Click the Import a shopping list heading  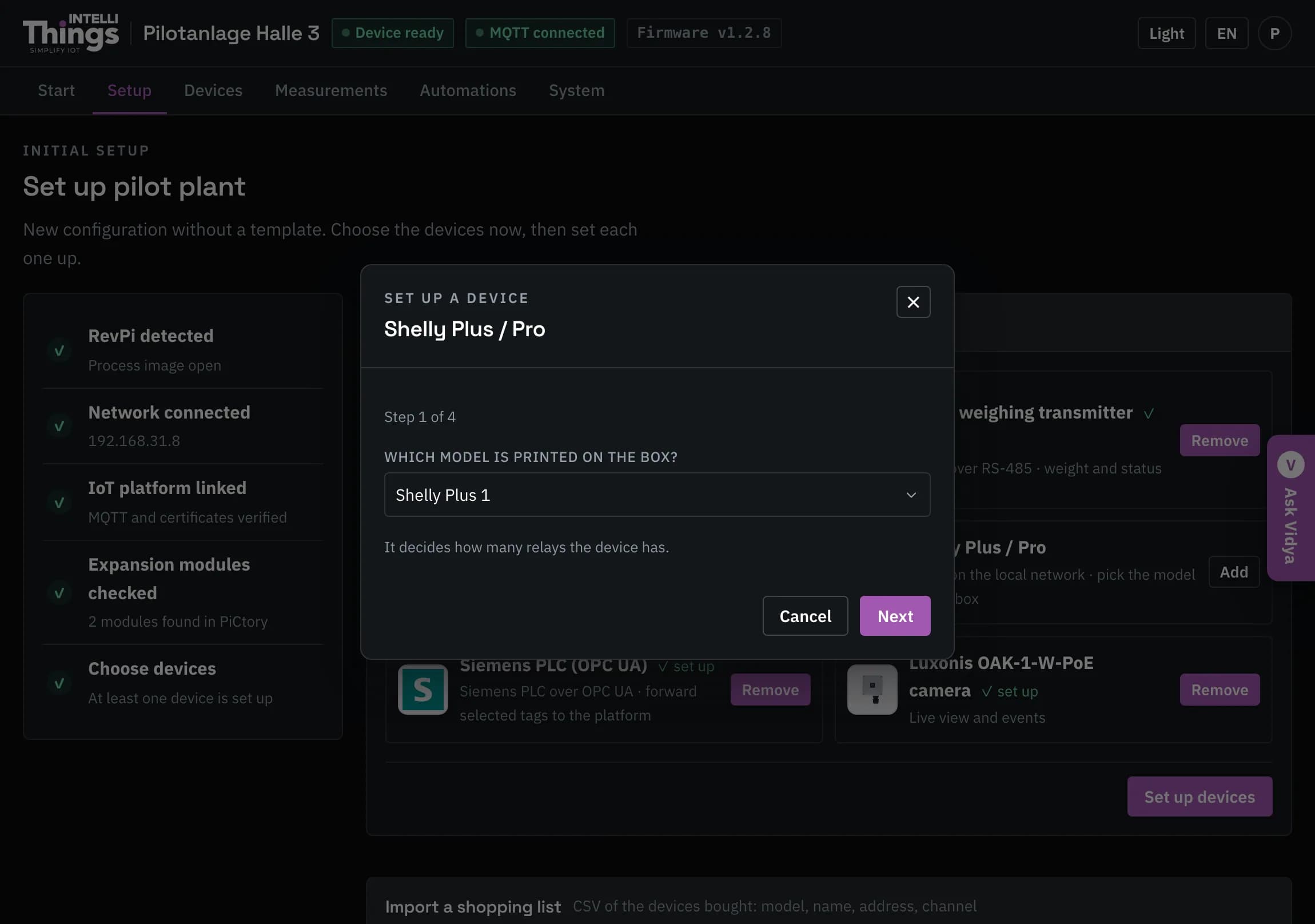click(x=472, y=907)
